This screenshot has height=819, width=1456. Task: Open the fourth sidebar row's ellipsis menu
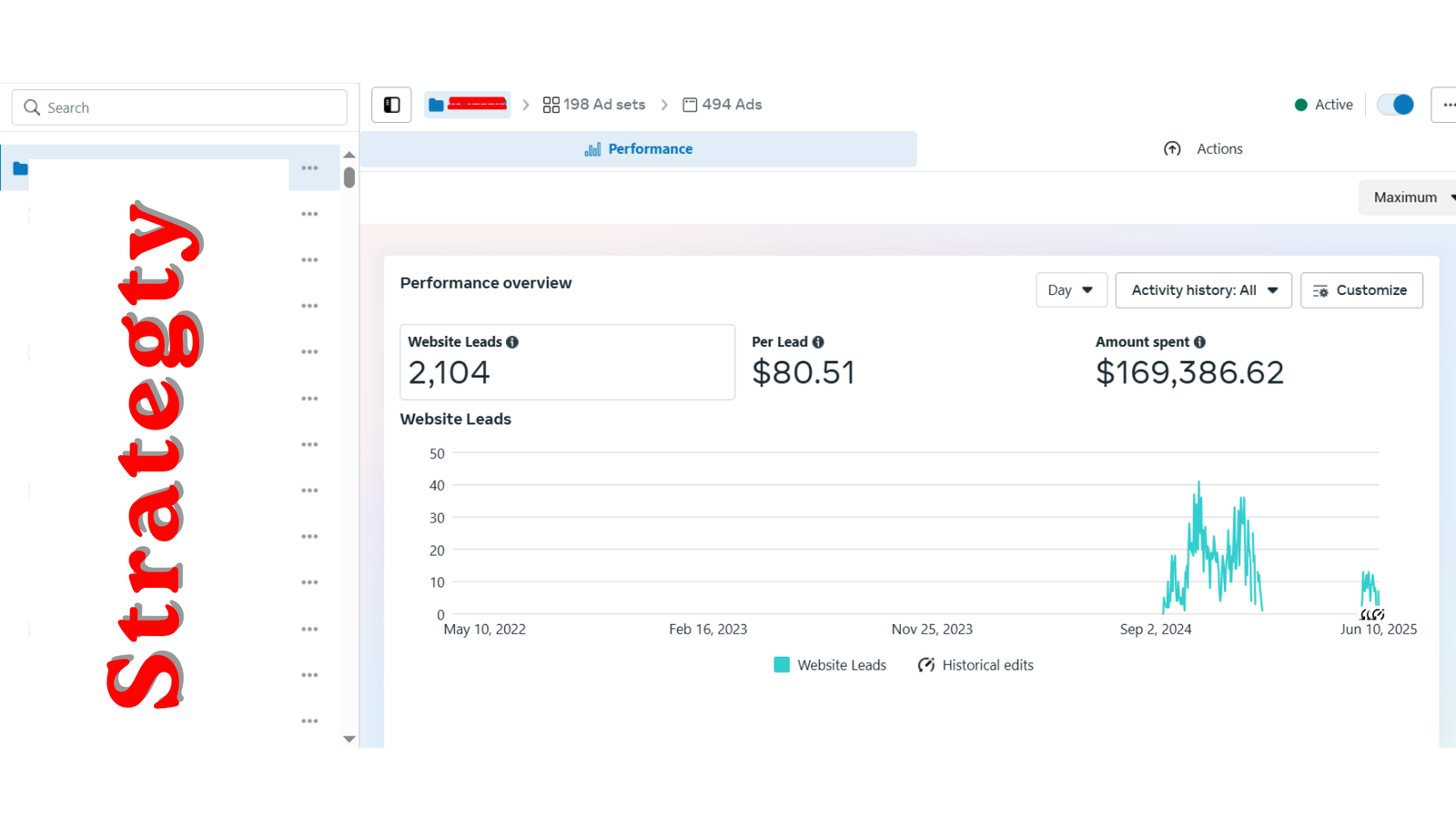(309, 307)
